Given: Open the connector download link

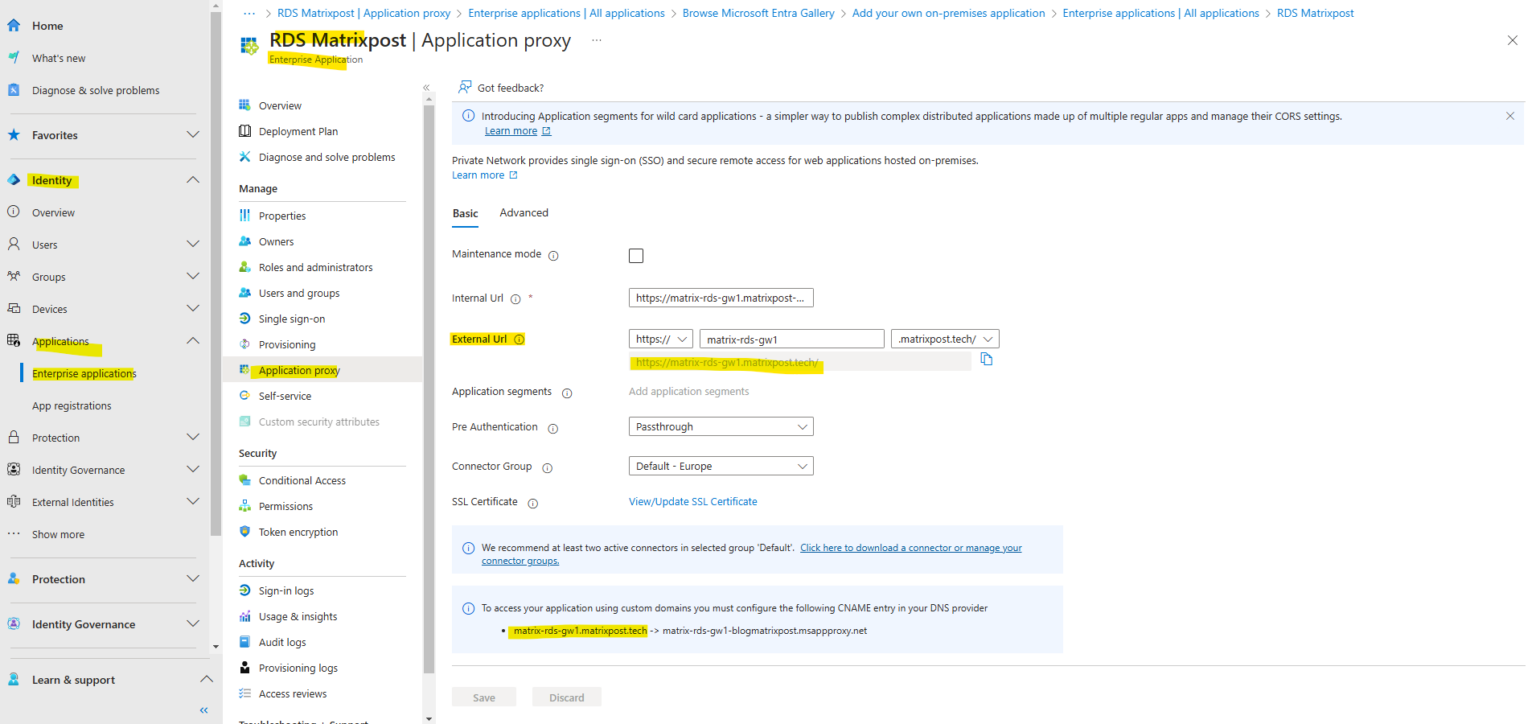Looking at the screenshot, I should (910, 547).
